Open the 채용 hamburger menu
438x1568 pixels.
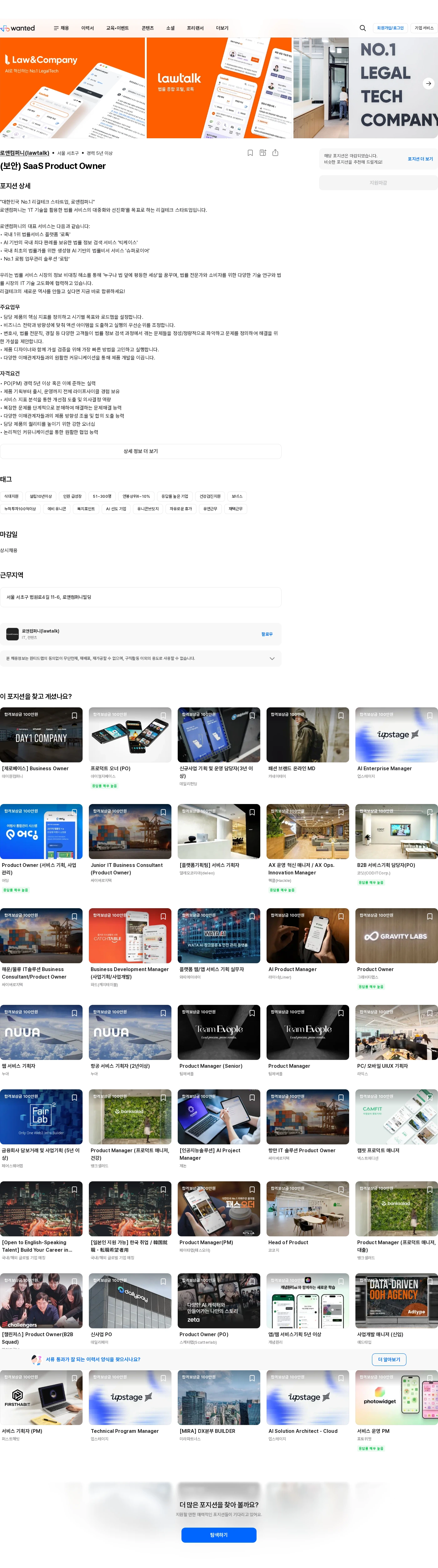click(61, 28)
